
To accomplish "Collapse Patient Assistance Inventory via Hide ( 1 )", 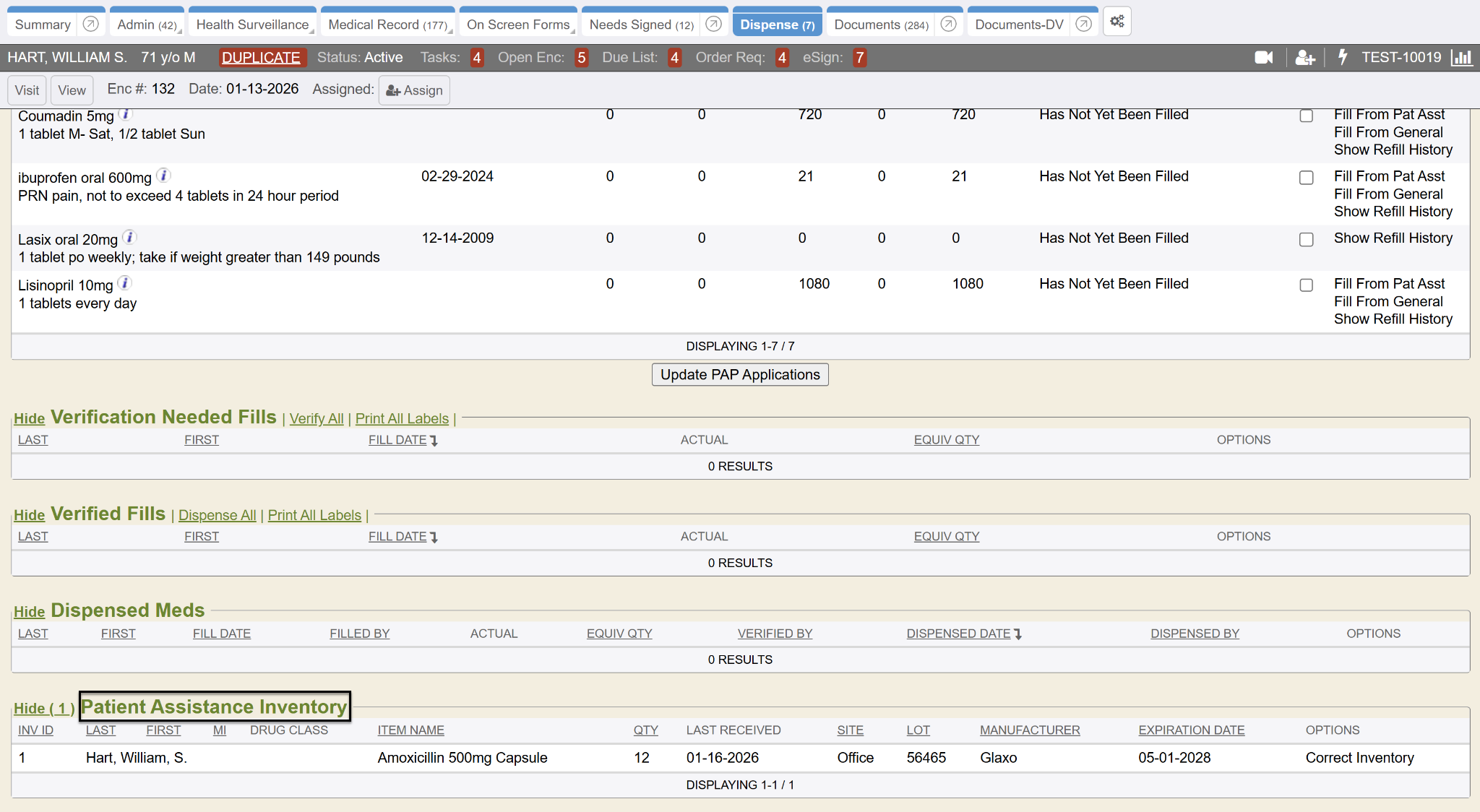I will (x=43, y=709).
